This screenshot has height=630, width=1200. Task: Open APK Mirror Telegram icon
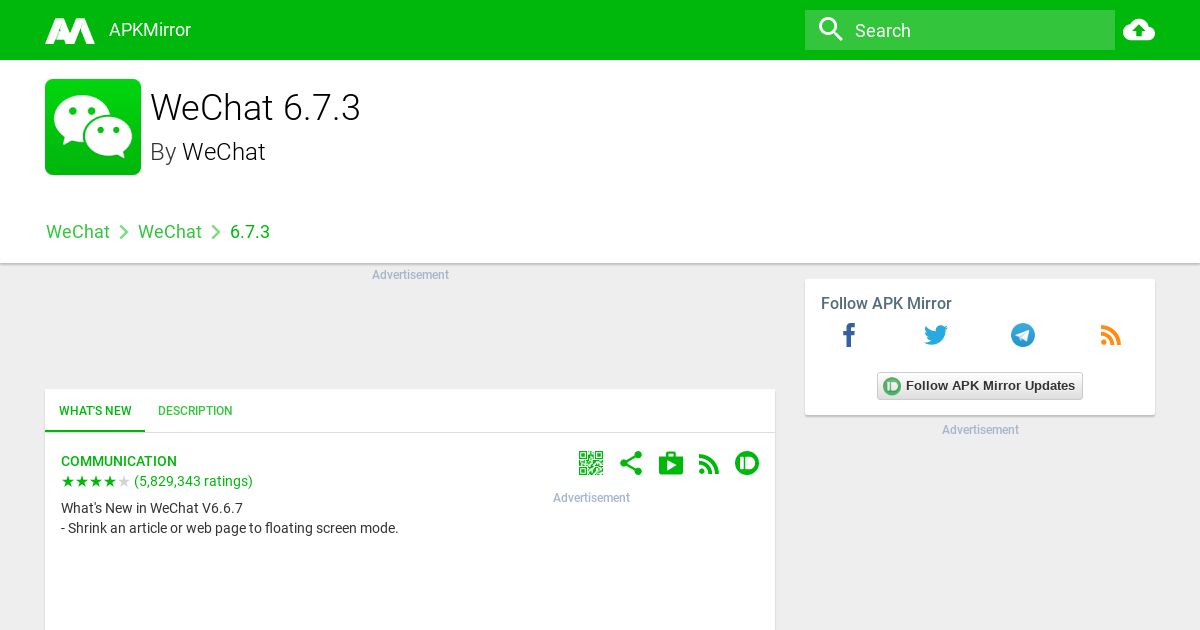tap(1023, 335)
